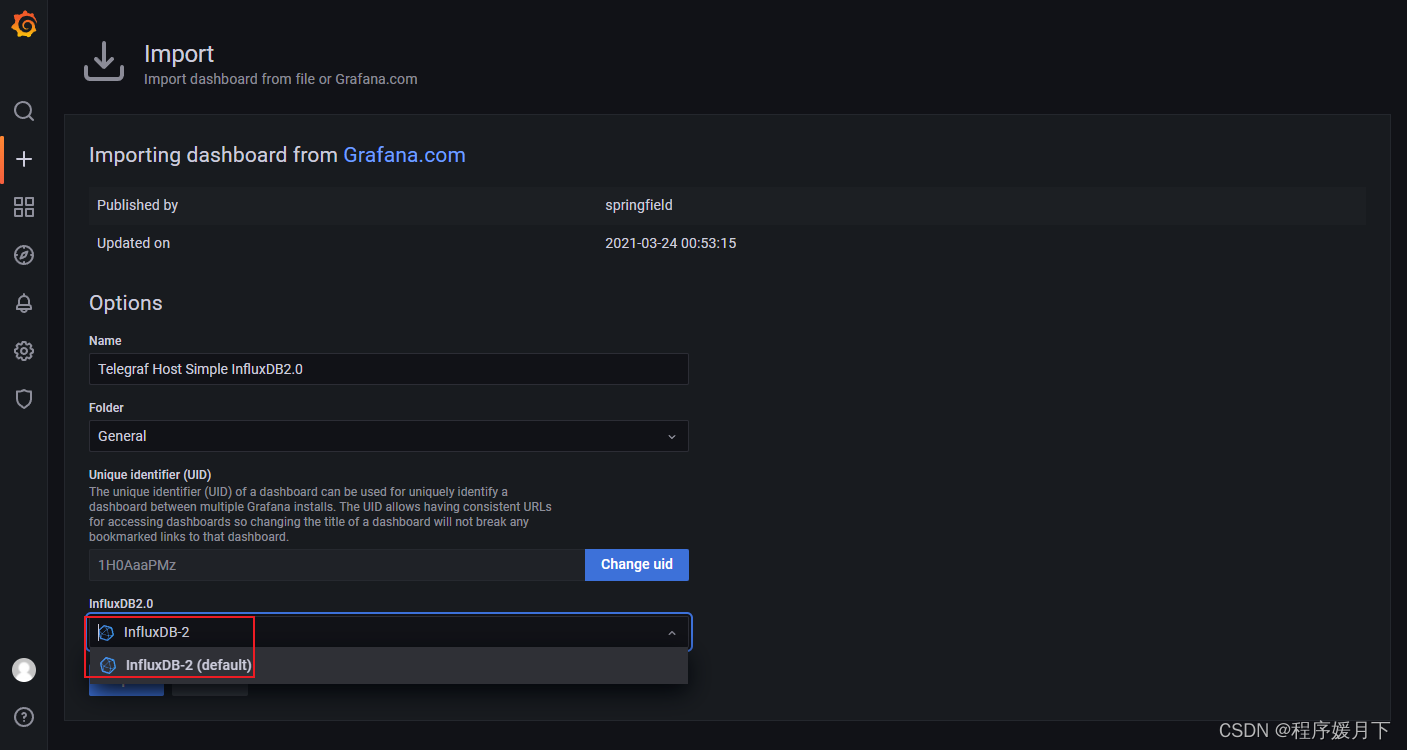This screenshot has height=750, width=1407.
Task: Follow the Grafana.com link
Action: (404, 155)
